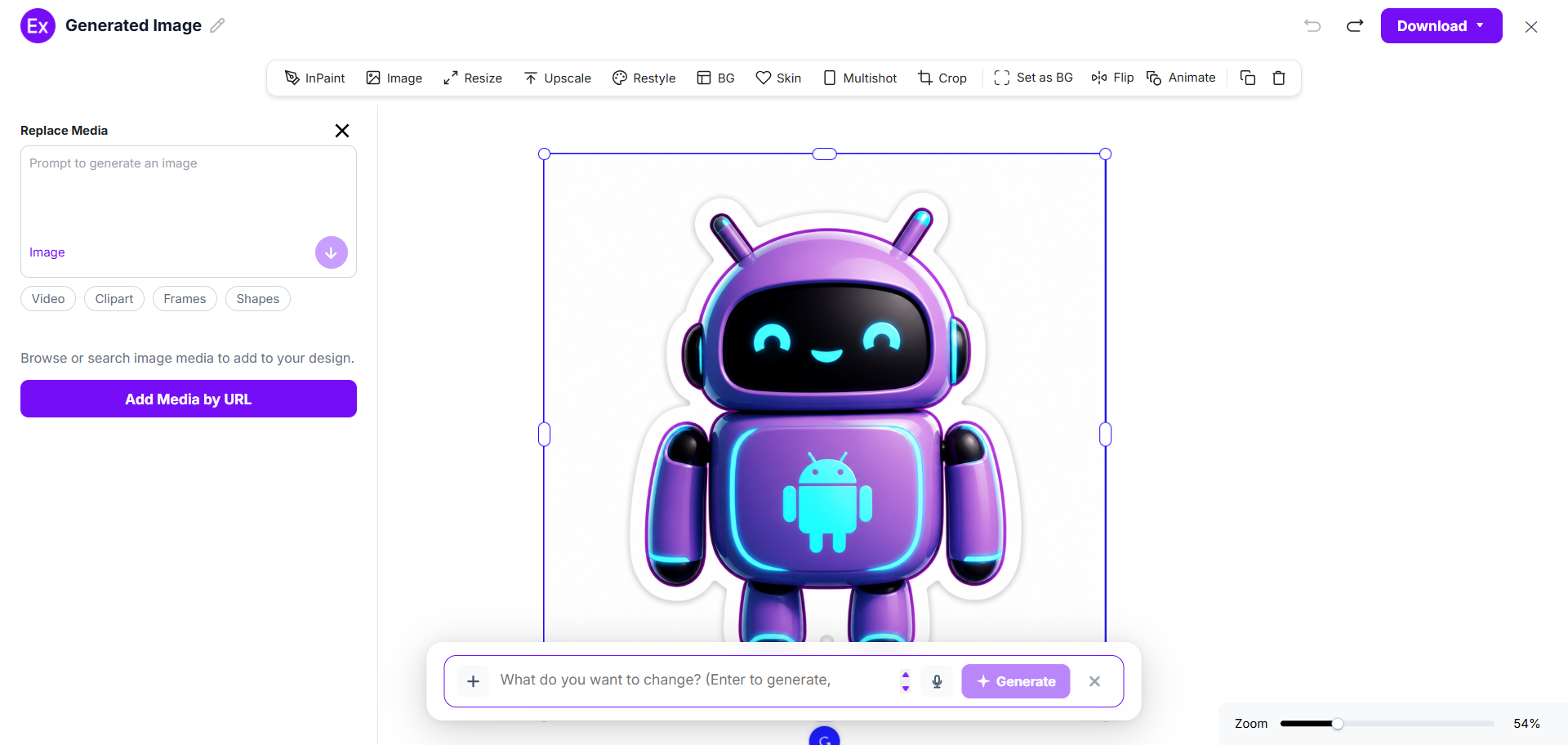Click the Upscale tool
This screenshot has width=1568, height=745.
coord(557,78)
